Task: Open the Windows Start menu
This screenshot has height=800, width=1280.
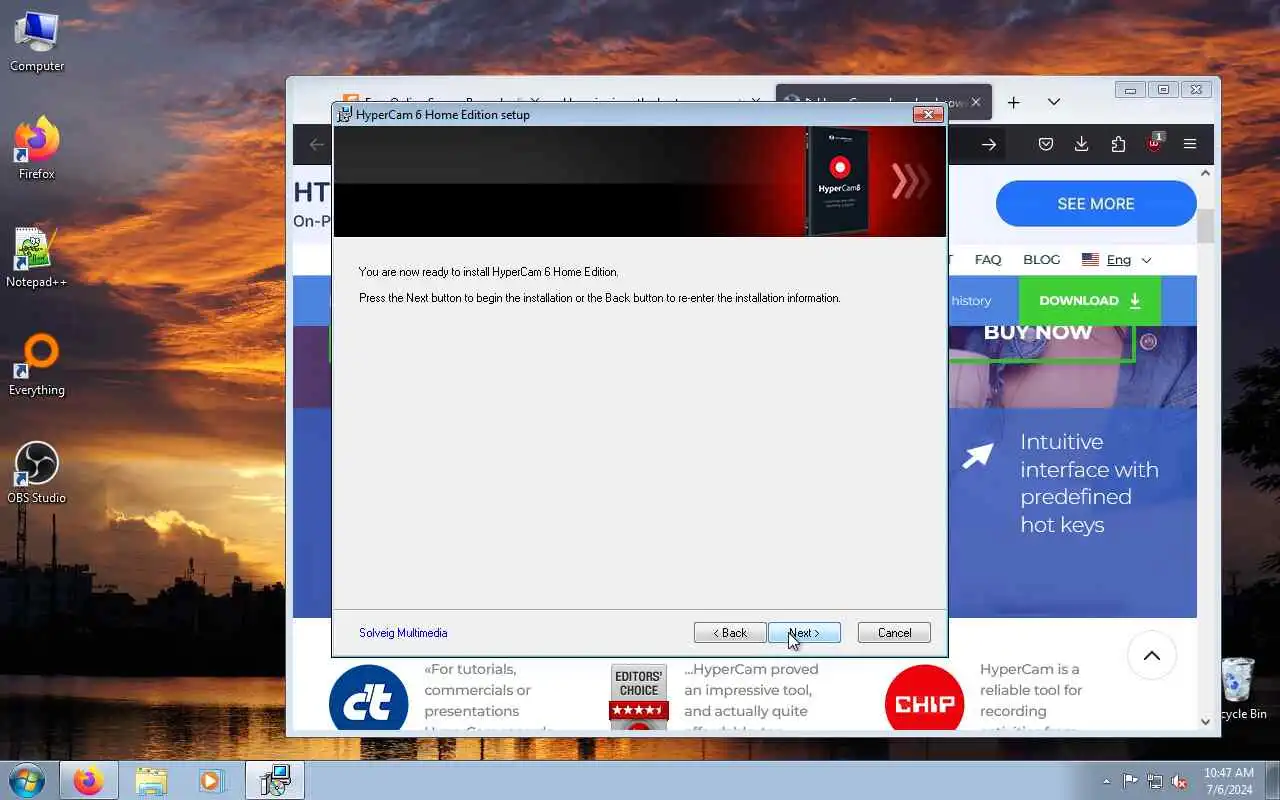Action: pyautogui.click(x=26, y=780)
